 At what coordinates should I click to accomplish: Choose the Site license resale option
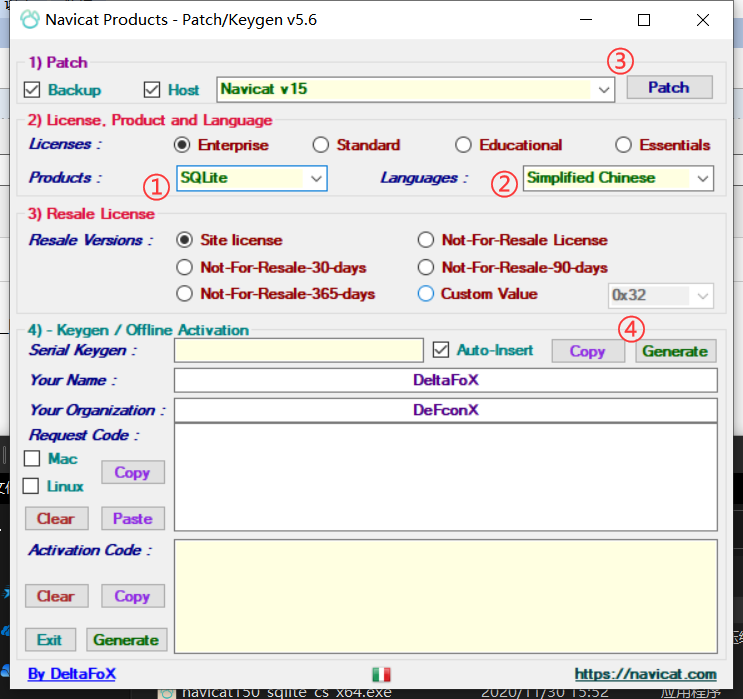click(184, 240)
